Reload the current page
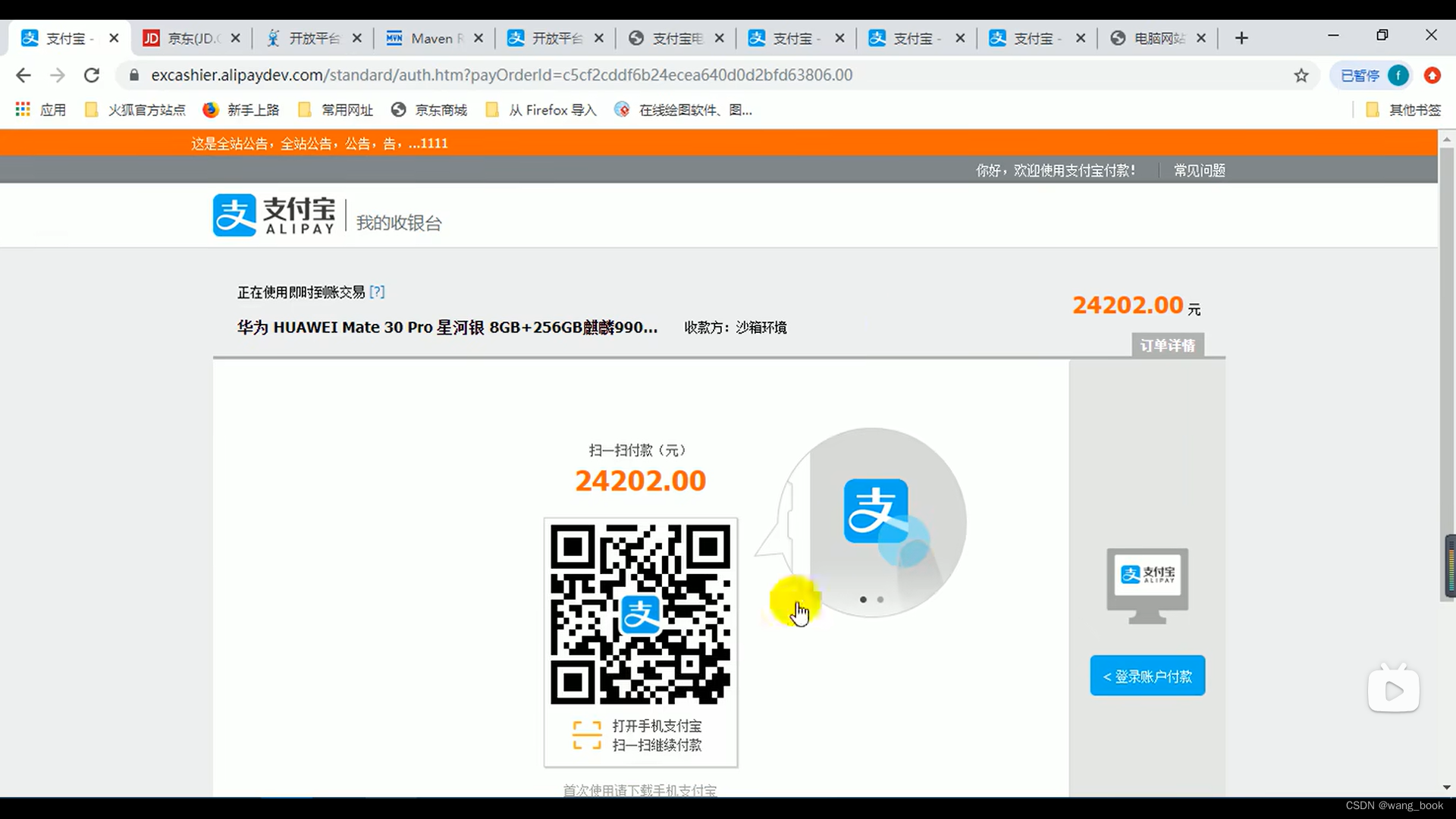 [x=92, y=75]
